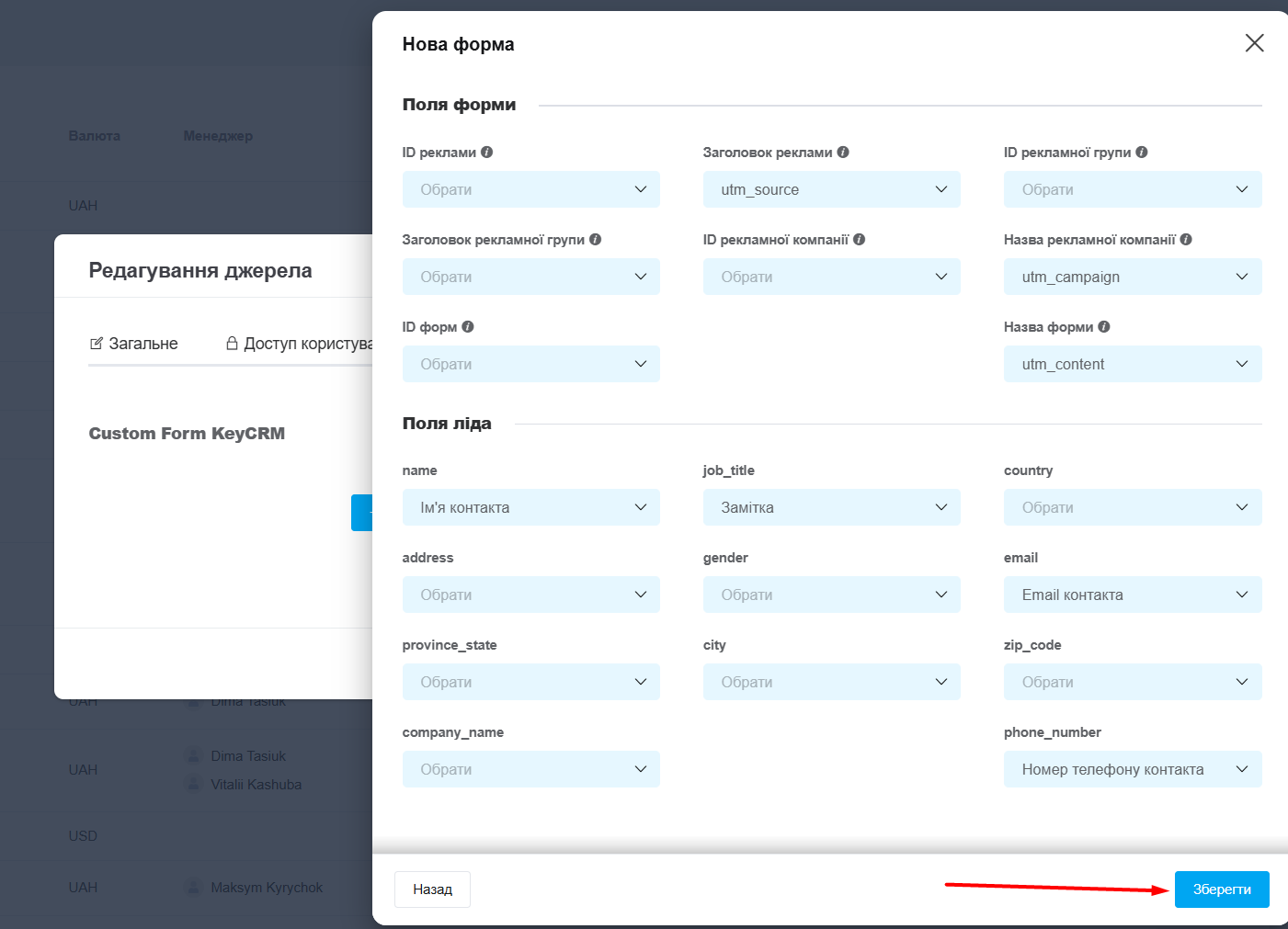Click info icon next to ID рекламної групи
The height and width of the screenshot is (929, 1288).
tap(1142, 153)
